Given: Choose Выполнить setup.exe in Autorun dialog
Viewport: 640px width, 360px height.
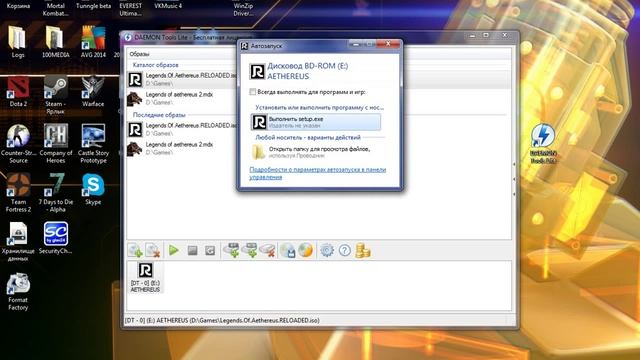Looking at the screenshot, I should click(316, 122).
